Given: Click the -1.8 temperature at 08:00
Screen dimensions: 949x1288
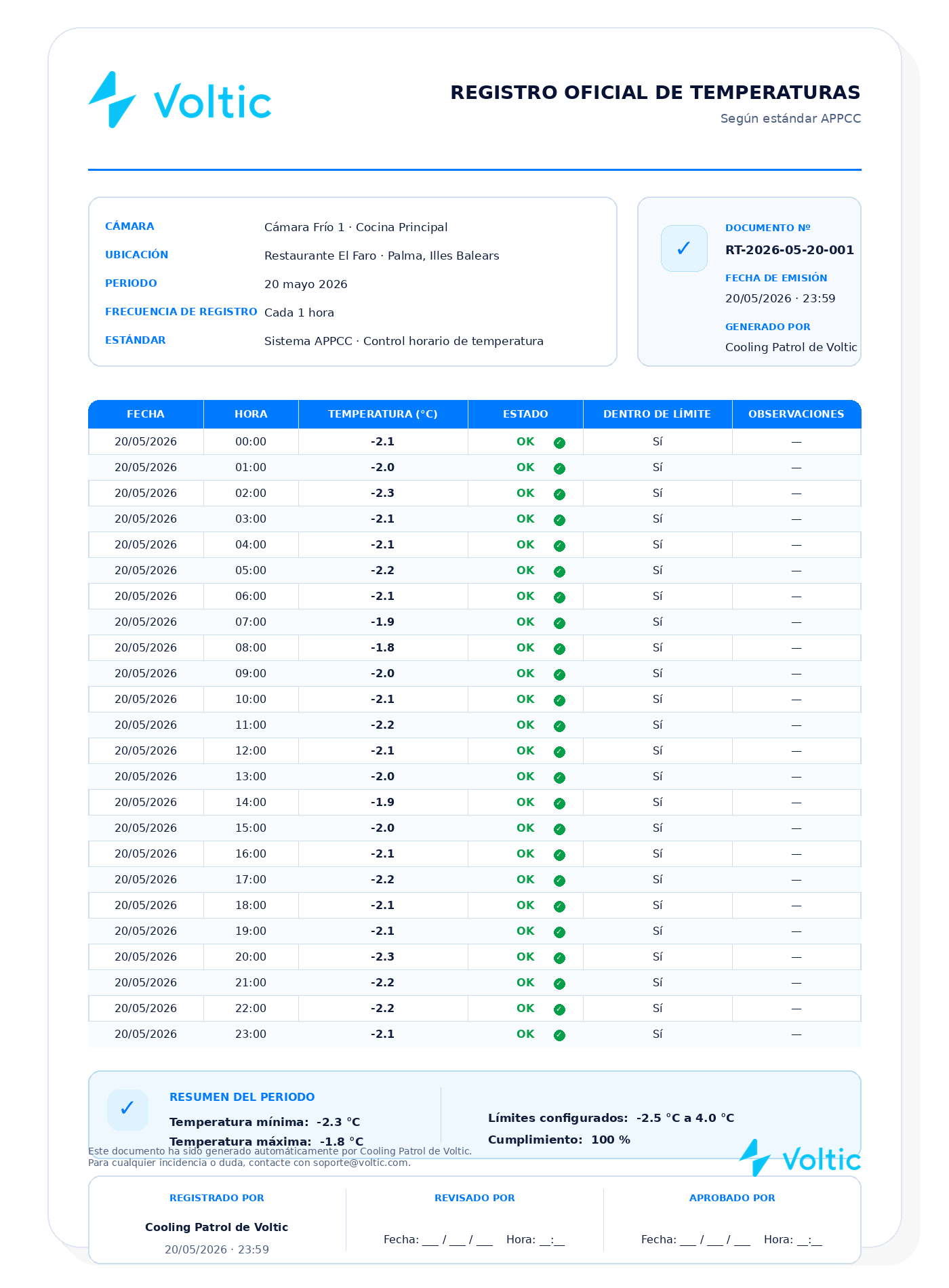Looking at the screenshot, I should click(383, 647).
